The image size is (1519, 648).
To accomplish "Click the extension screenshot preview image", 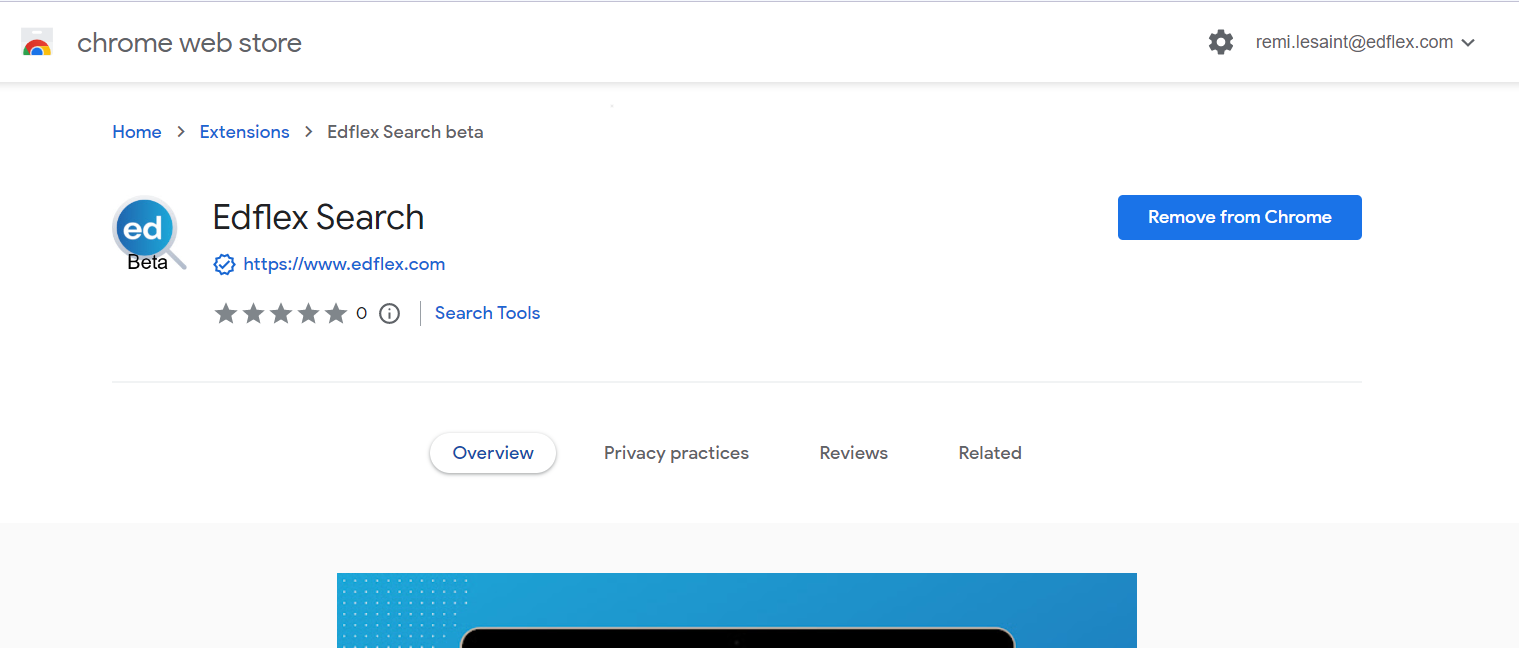I will 737,610.
